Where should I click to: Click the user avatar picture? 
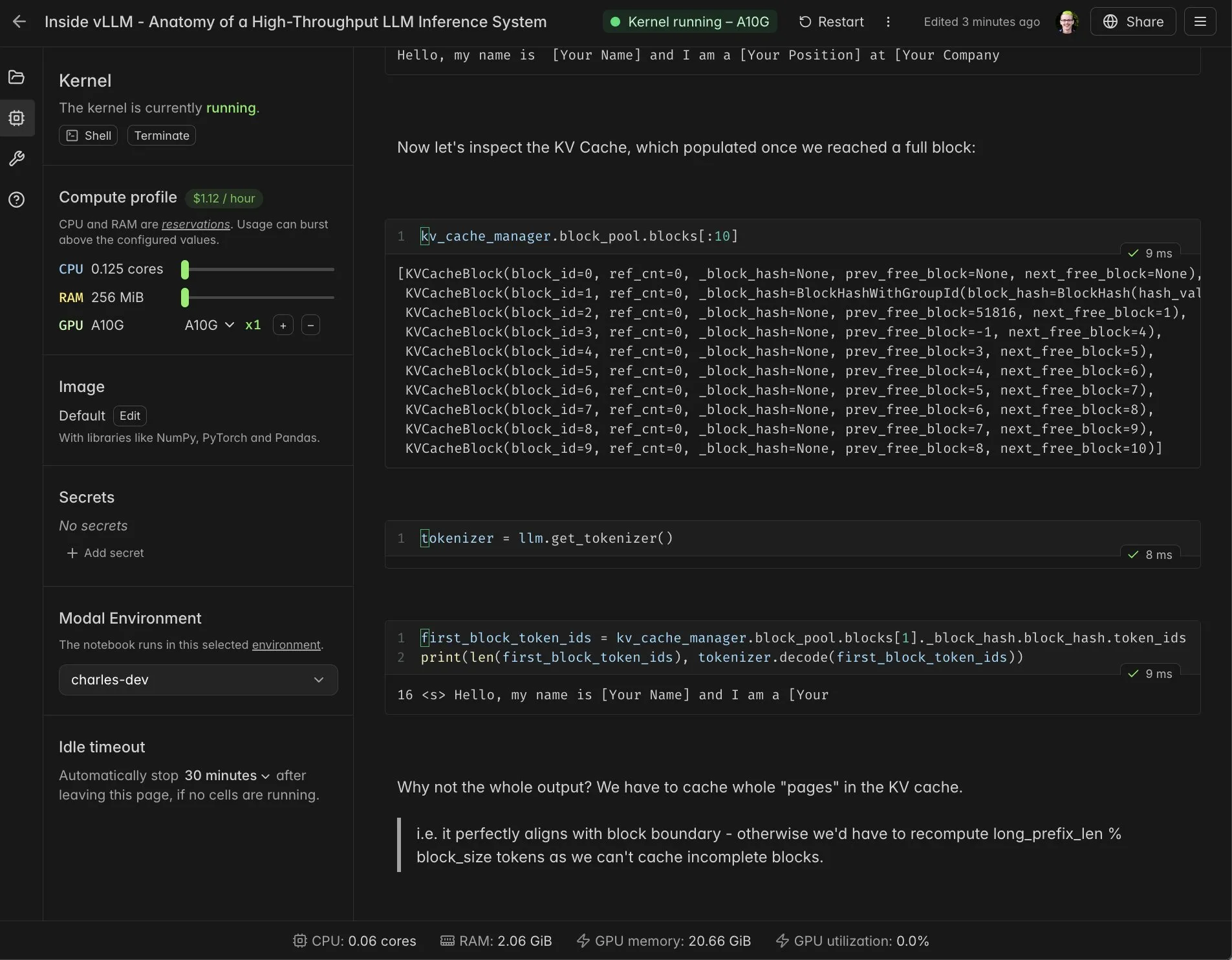(x=1067, y=21)
